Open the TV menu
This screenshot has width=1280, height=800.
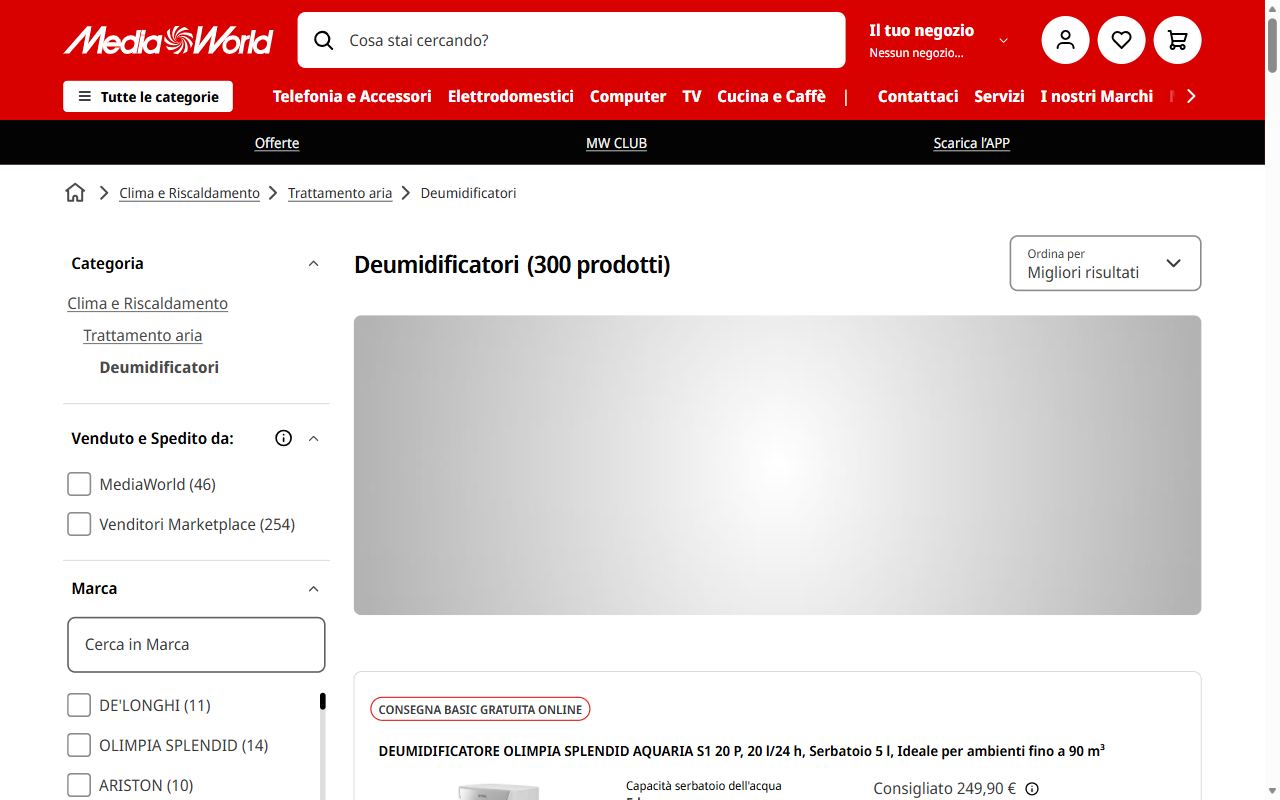click(x=692, y=96)
